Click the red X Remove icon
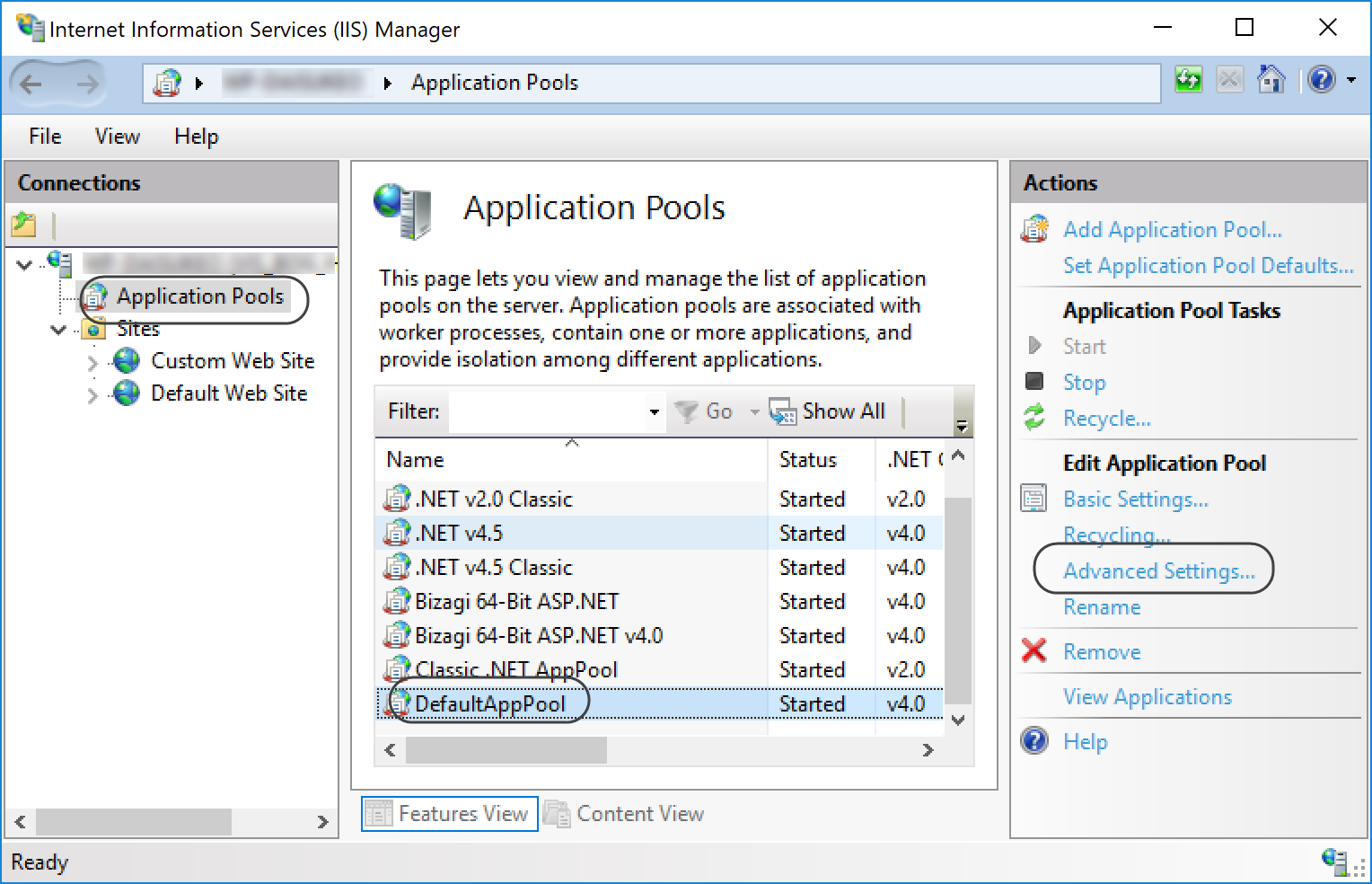The height and width of the screenshot is (884, 1372). 1034,650
